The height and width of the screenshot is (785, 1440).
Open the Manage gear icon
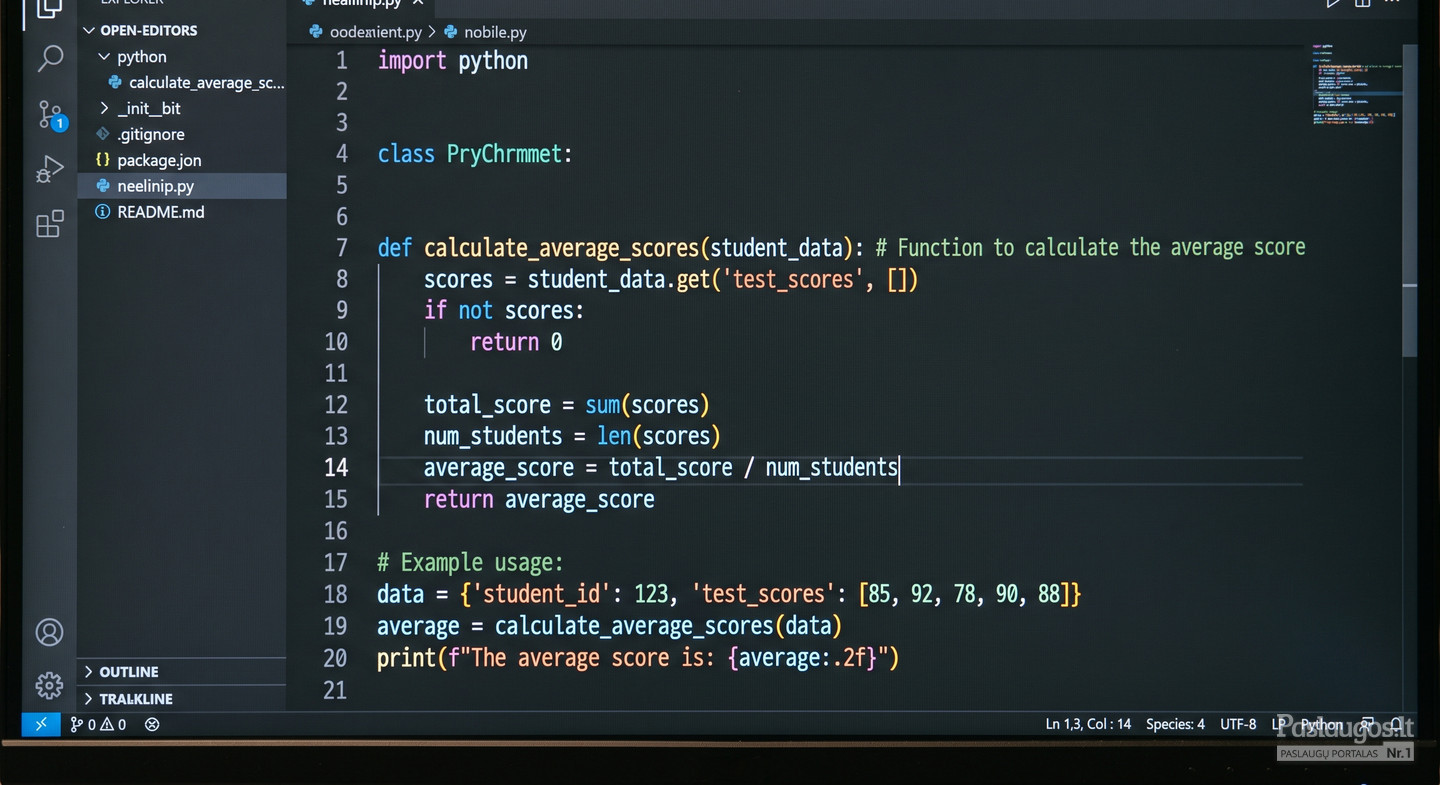pyautogui.click(x=49, y=685)
